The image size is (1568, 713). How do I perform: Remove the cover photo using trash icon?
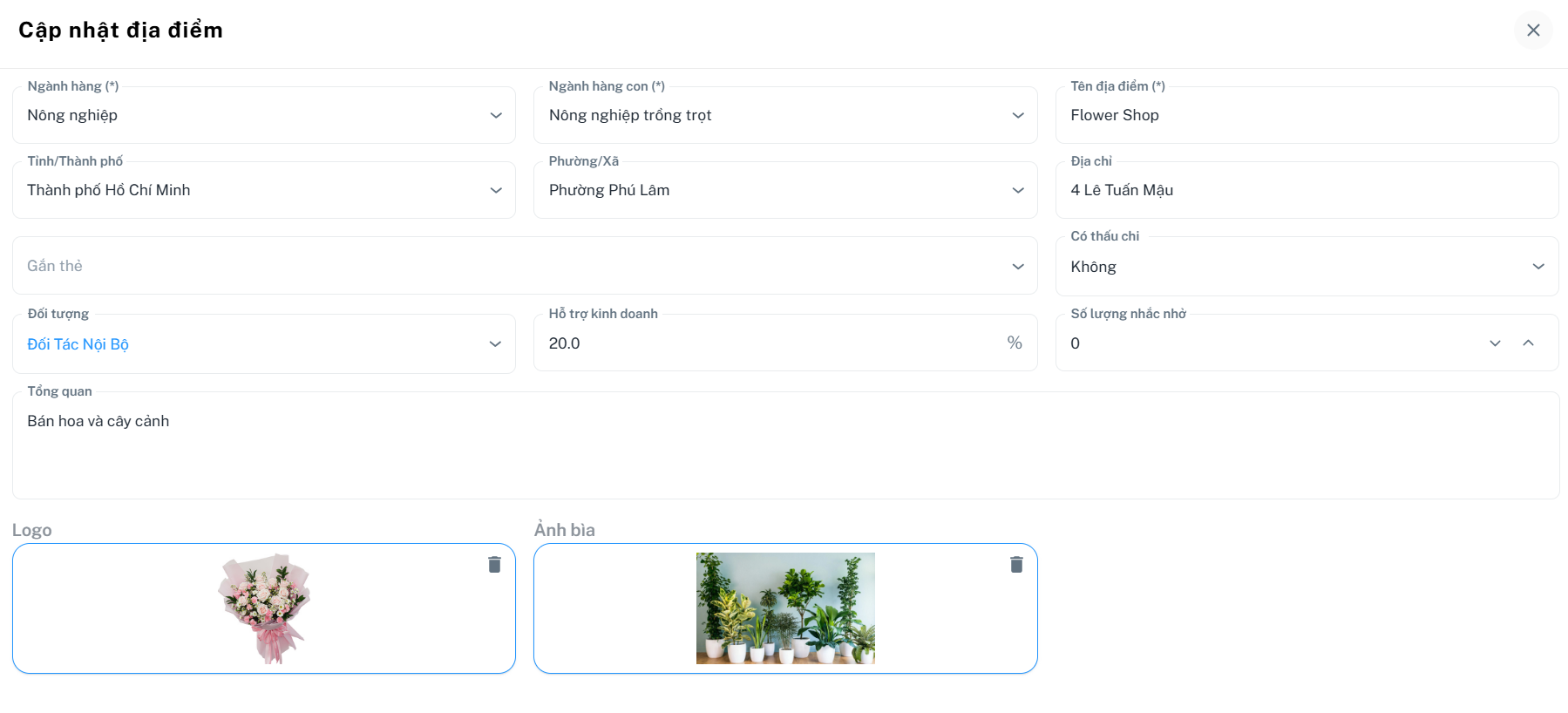pyautogui.click(x=1016, y=565)
